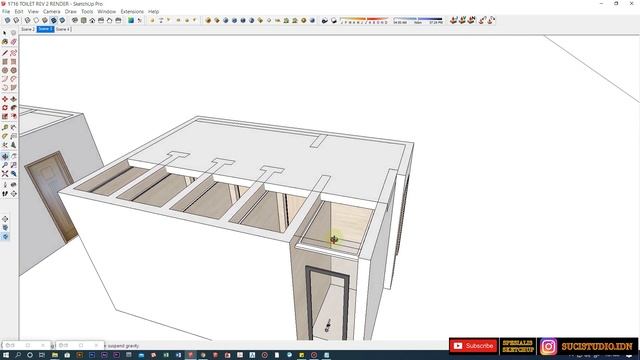Switch to Front view house icon

tap(92, 20)
